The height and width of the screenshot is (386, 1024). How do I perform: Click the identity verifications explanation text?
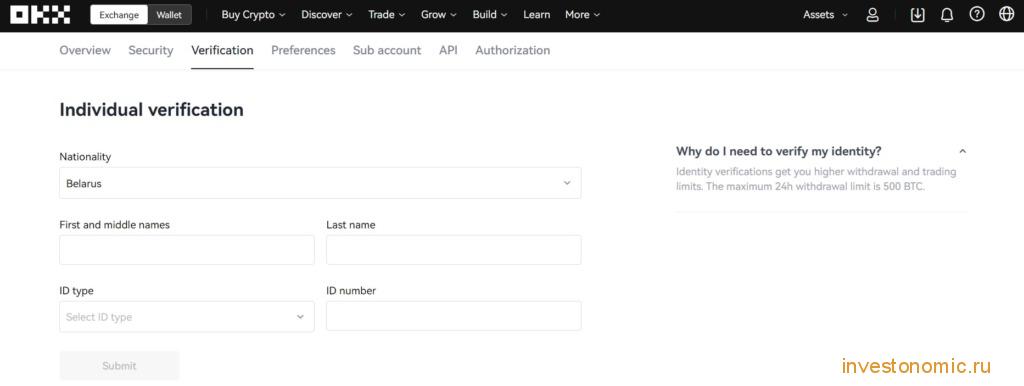coord(816,179)
